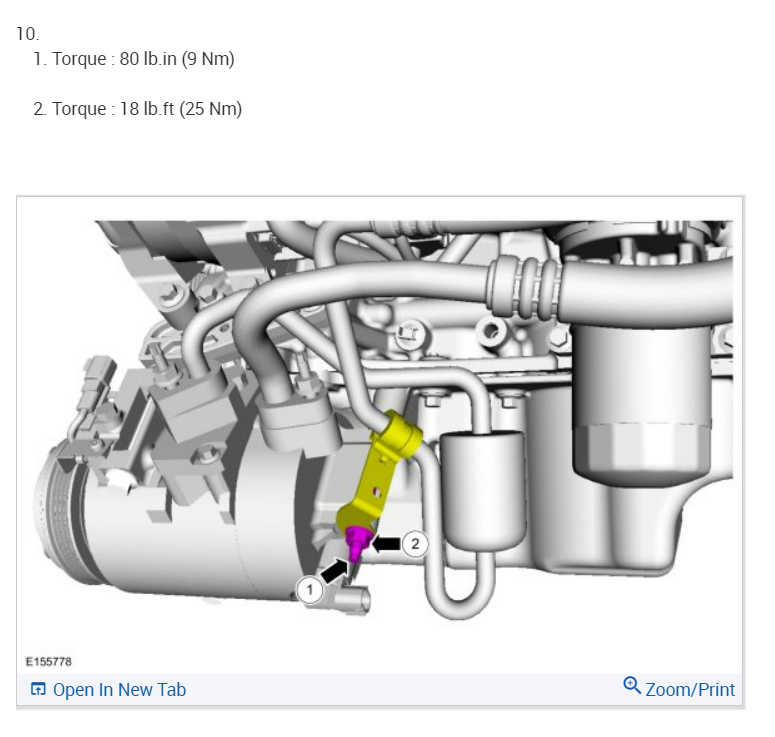Click the black arrow beside callout 2
Image resolution: width=775 pixels, height=737 pixels.
(x=386, y=544)
